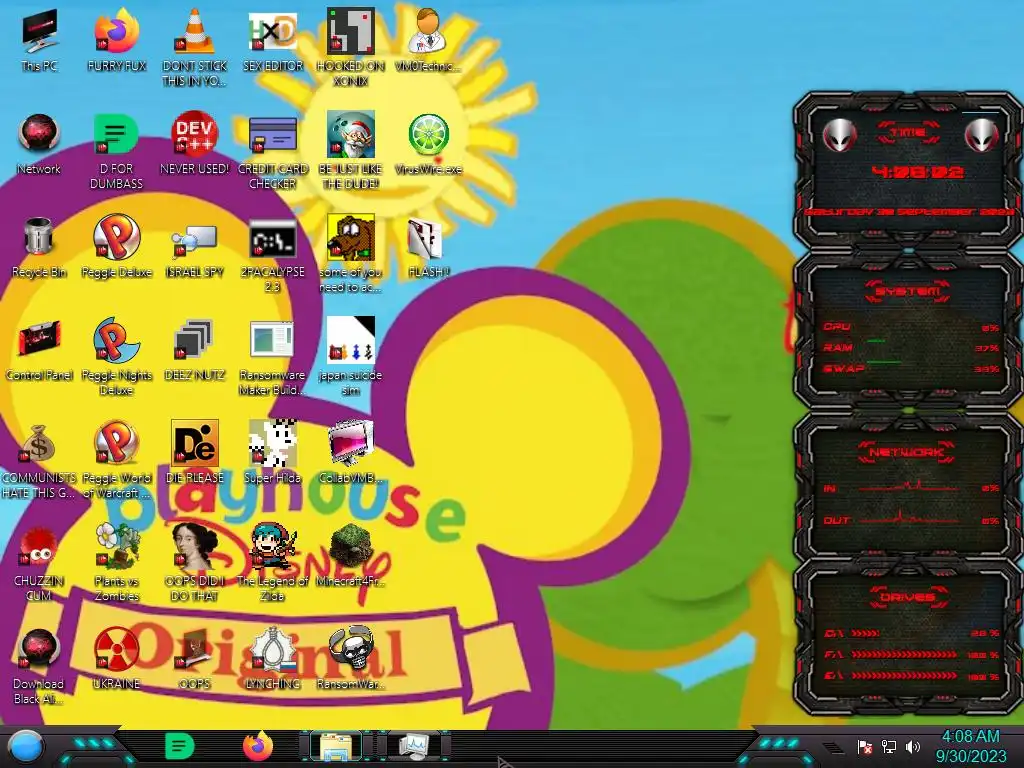Open the monitor app on taskbar

click(413, 746)
